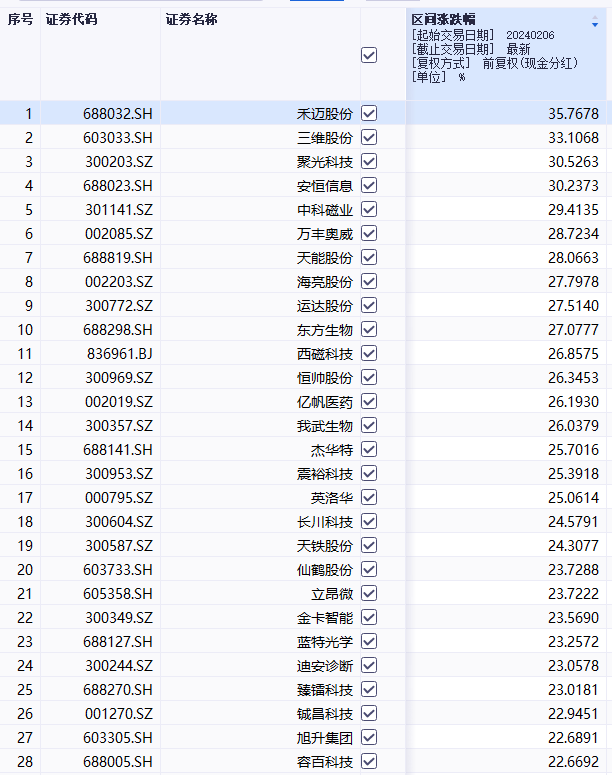This screenshot has width=612, height=775.
Task: Select stock code 836961.BJ
Action: coord(120,354)
